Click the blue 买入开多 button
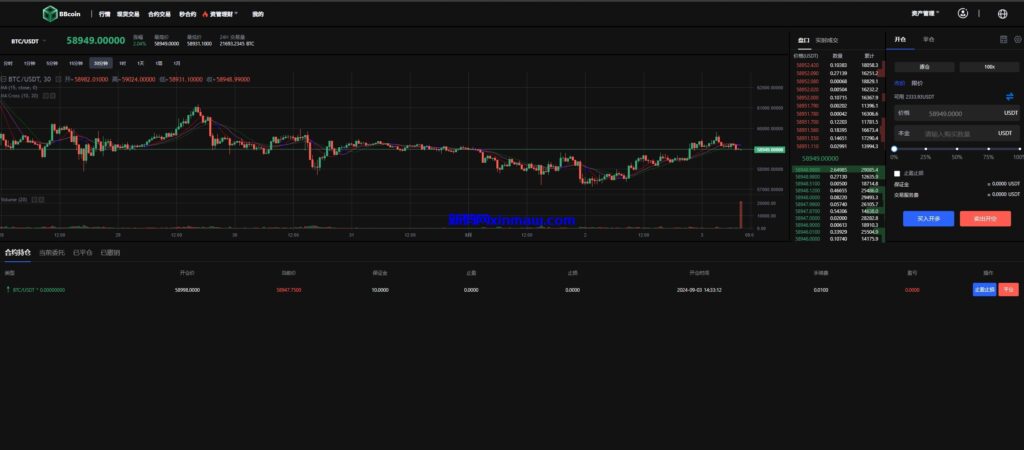This screenshot has width=1024, height=450. pos(928,218)
